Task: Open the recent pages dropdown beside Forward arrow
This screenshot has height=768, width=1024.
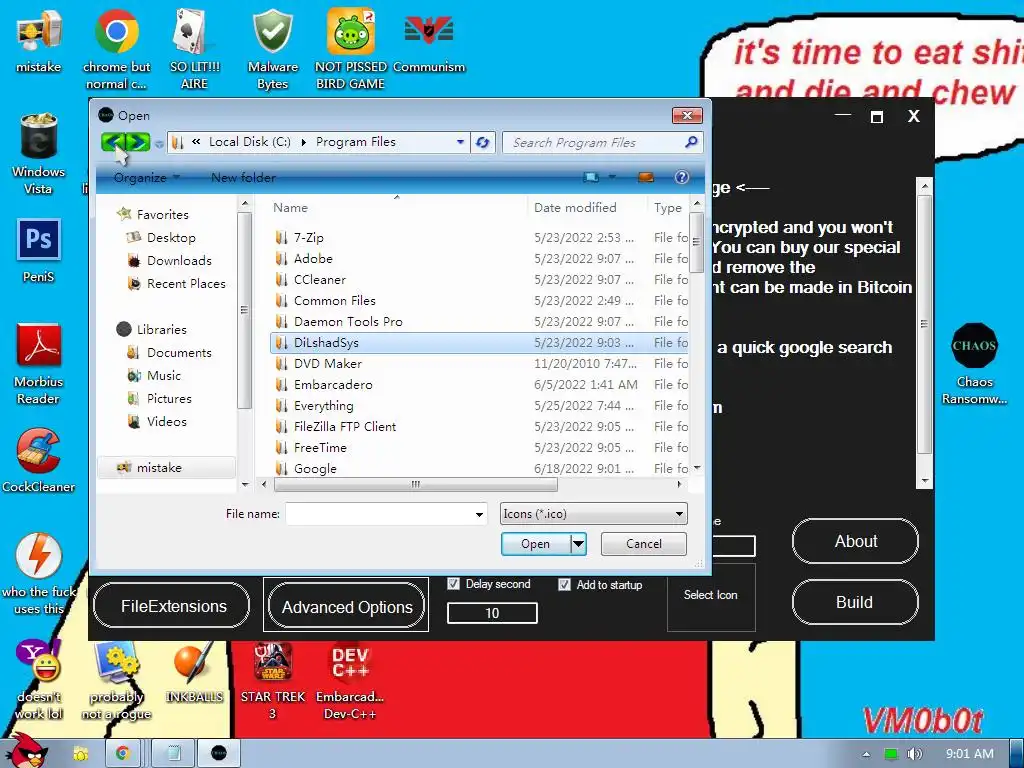Action: (159, 144)
